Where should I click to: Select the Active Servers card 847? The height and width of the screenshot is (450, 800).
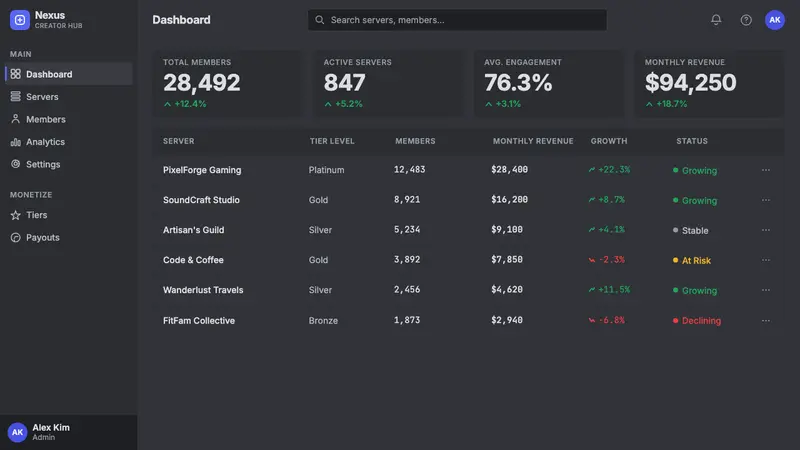pos(388,84)
